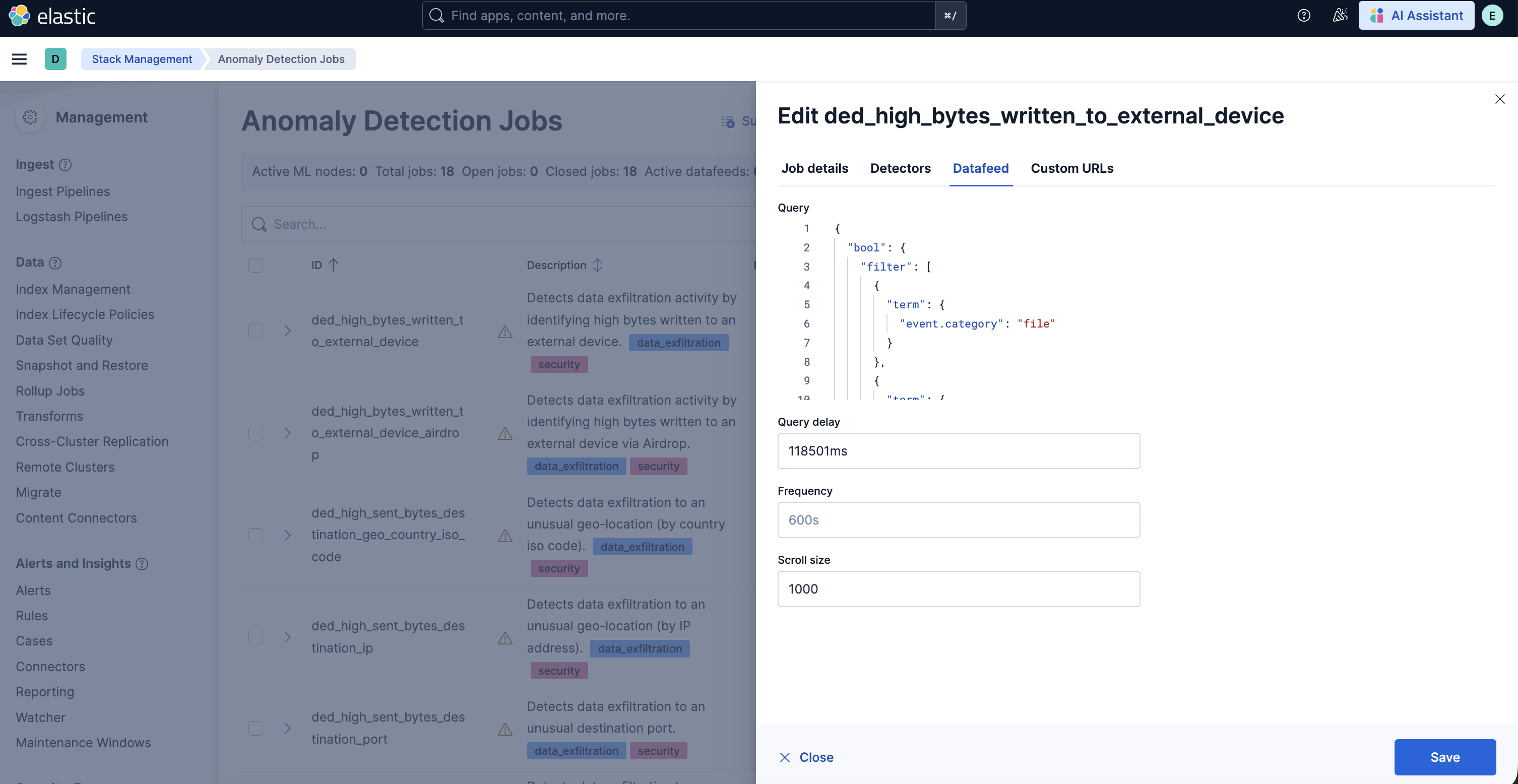Open the Custom URLs tab
The width and height of the screenshot is (1518, 784).
(x=1072, y=168)
